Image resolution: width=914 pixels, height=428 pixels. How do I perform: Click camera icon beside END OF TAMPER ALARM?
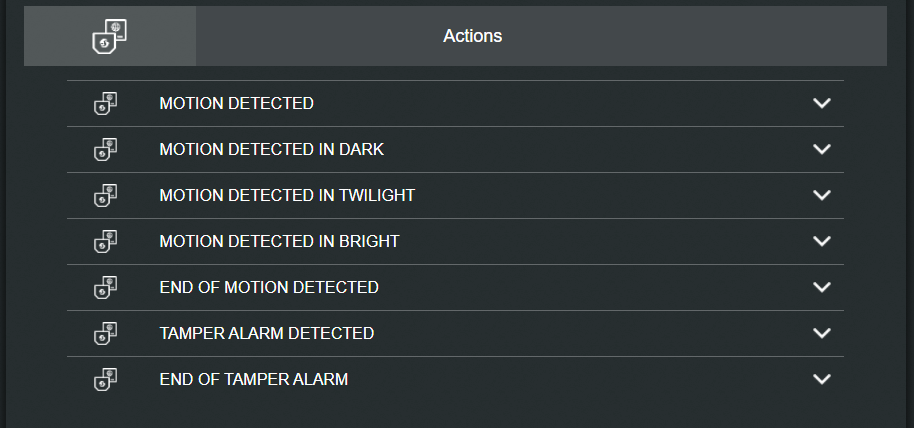(x=105, y=379)
